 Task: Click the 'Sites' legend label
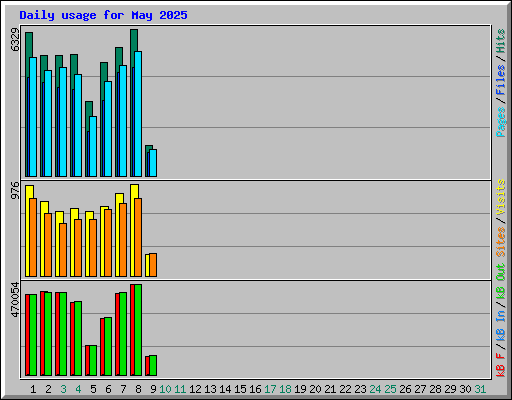click(500, 242)
